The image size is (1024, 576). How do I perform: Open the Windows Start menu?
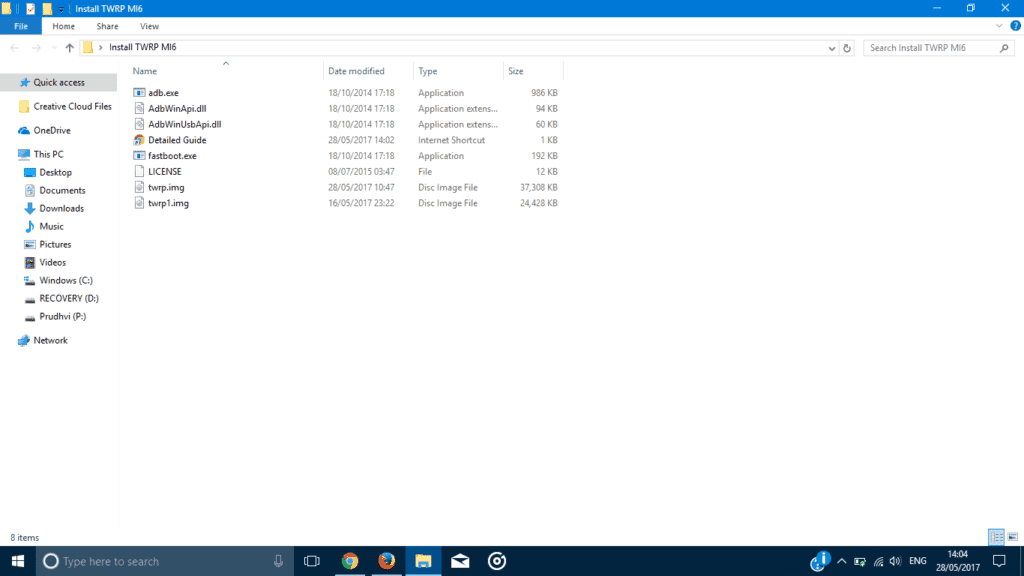pyautogui.click(x=18, y=561)
